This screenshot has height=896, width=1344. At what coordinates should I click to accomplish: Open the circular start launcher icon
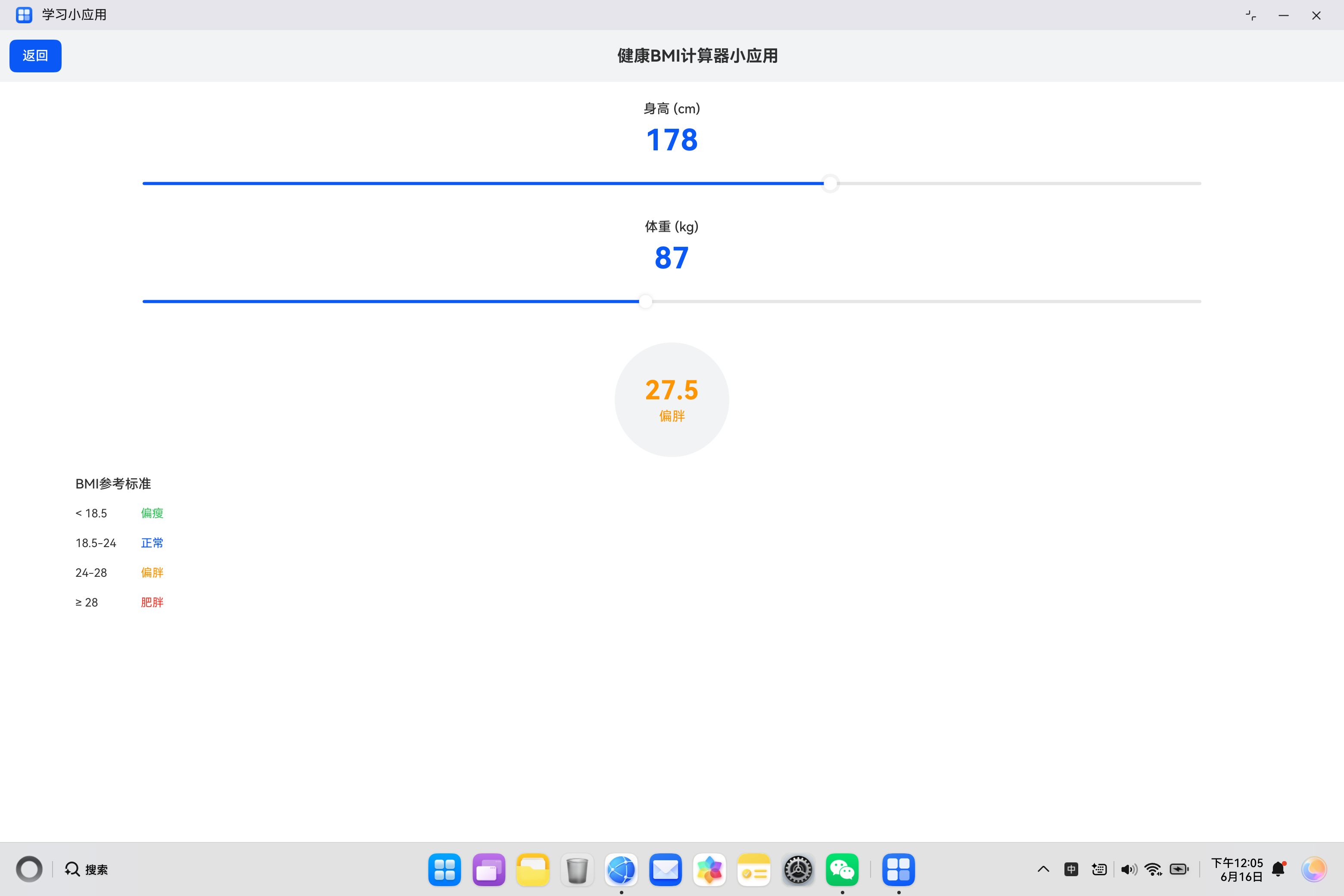pyautogui.click(x=29, y=869)
